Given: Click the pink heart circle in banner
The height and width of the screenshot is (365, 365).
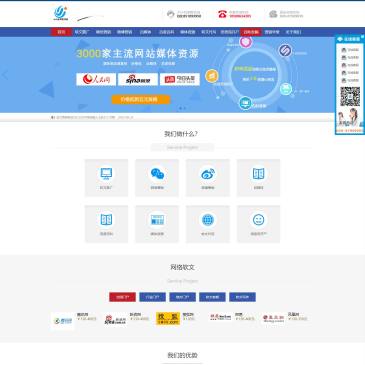Looking at the screenshot, I should pyautogui.click(x=246, y=42).
